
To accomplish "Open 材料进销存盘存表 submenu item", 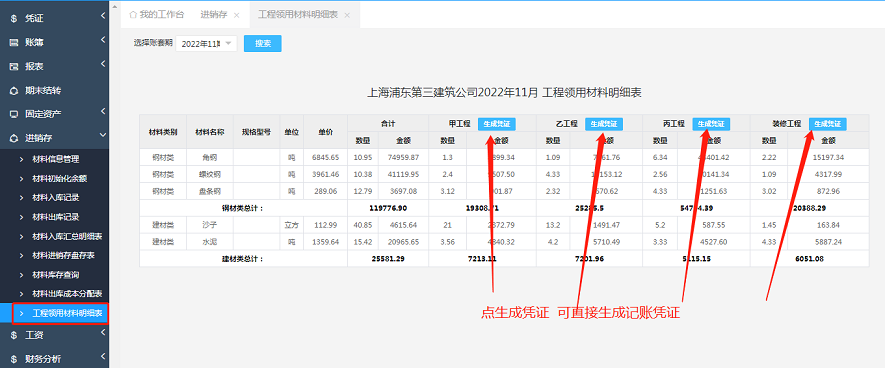I will click(63, 255).
